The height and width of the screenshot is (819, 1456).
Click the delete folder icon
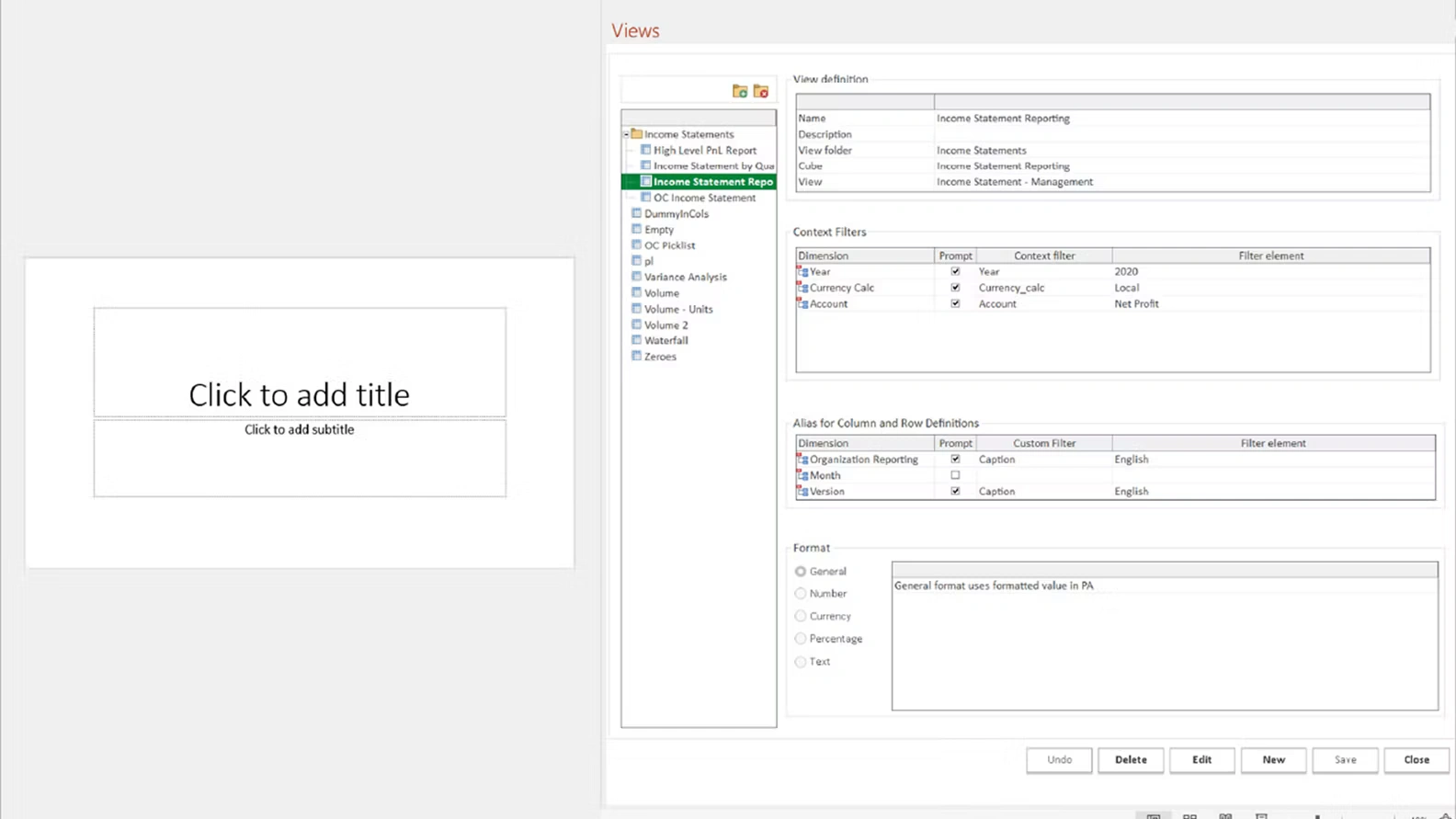[760, 91]
